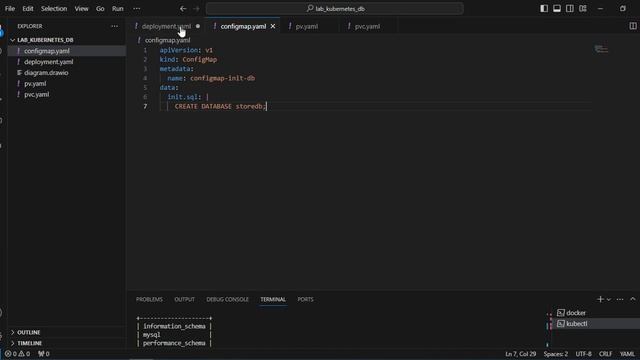Click the editor minimap
The image size is (640, 360).
[x=601, y=49]
